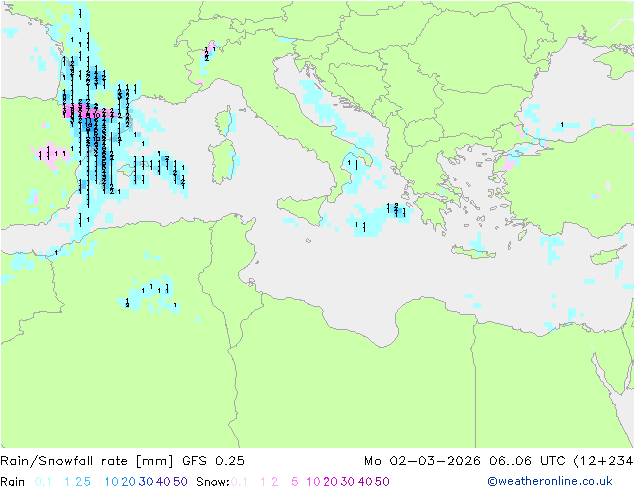Click the 'GFS 0.25' model label
This screenshot has width=634, height=490.
point(213,461)
